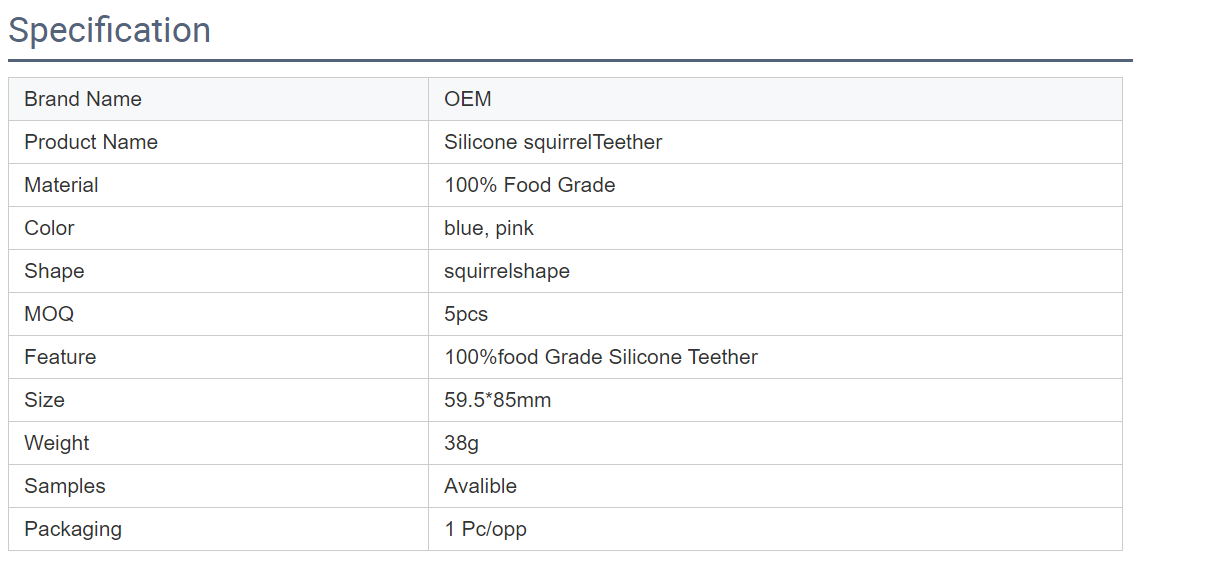Click the Specification heading

pos(110,30)
